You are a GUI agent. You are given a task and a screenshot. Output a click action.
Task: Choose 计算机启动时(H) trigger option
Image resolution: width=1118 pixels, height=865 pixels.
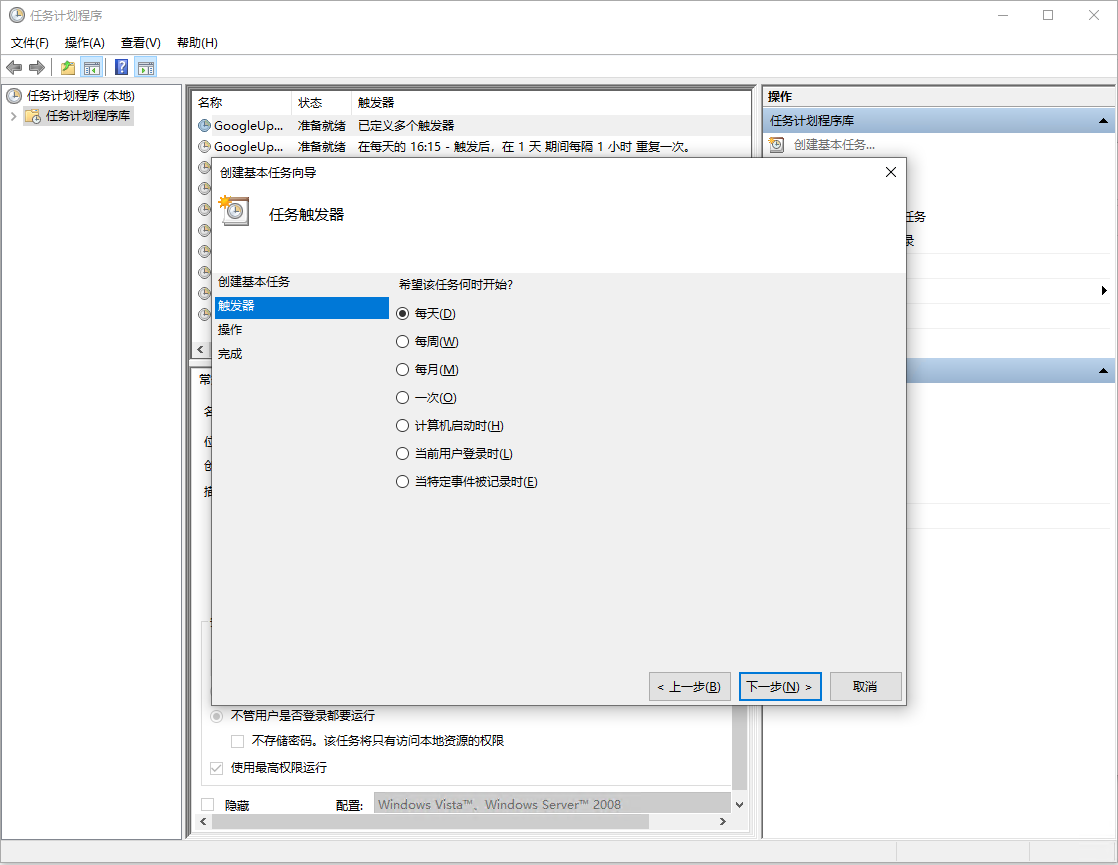point(403,426)
